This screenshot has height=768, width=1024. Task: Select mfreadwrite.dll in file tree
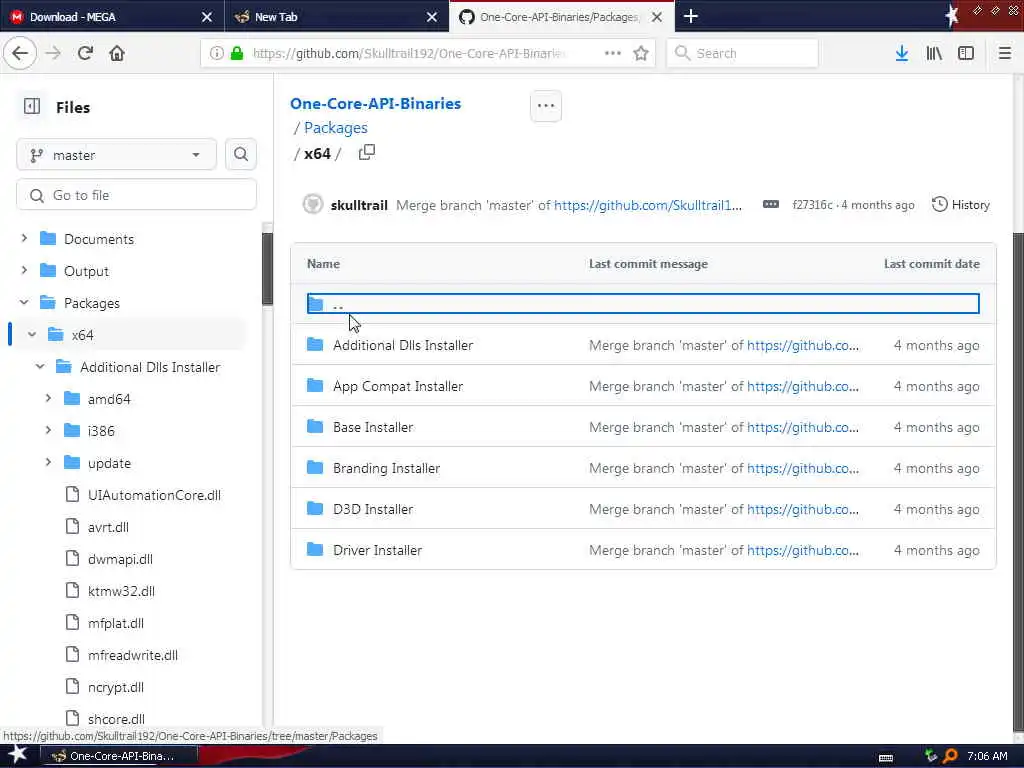(122, 655)
